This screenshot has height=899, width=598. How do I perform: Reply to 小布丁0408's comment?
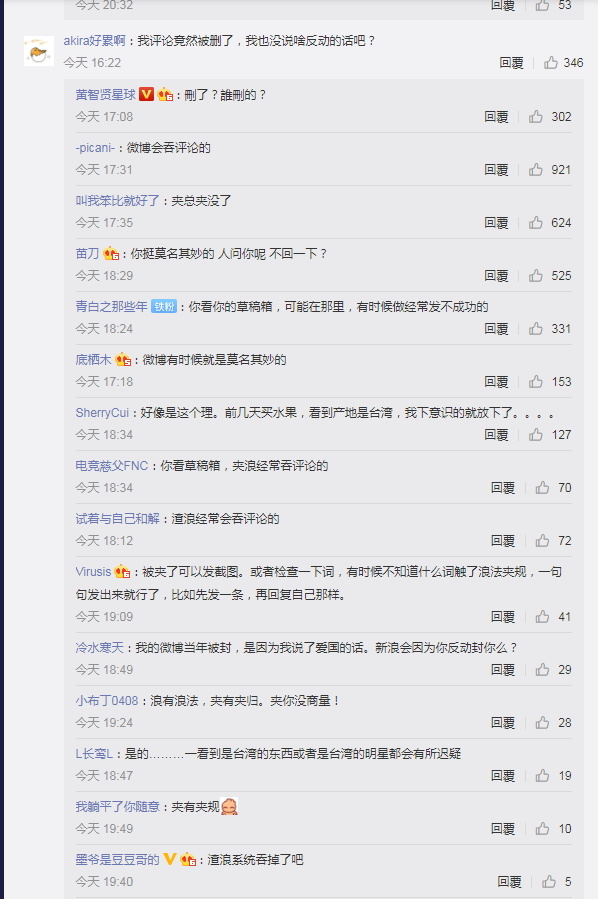503,723
